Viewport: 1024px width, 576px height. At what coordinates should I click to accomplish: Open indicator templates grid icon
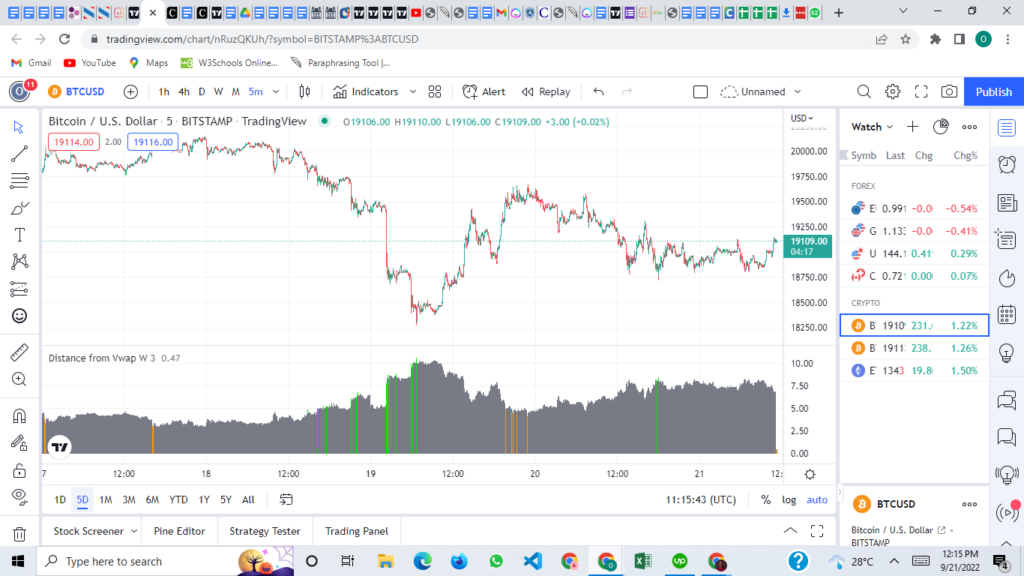click(435, 92)
